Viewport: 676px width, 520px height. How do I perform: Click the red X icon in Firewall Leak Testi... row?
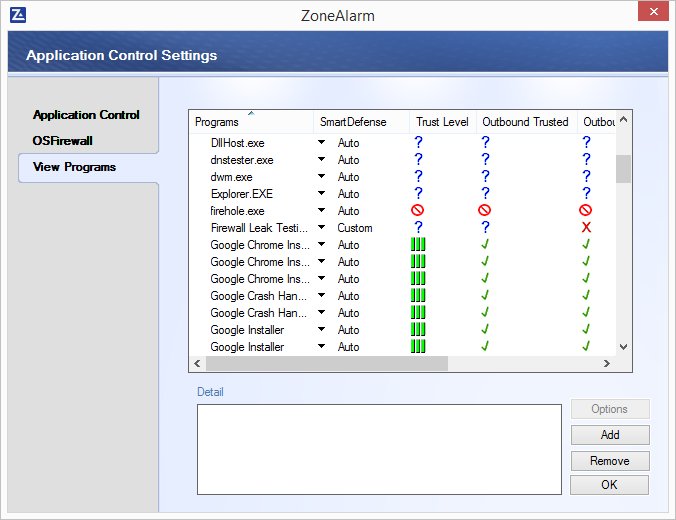pos(586,227)
